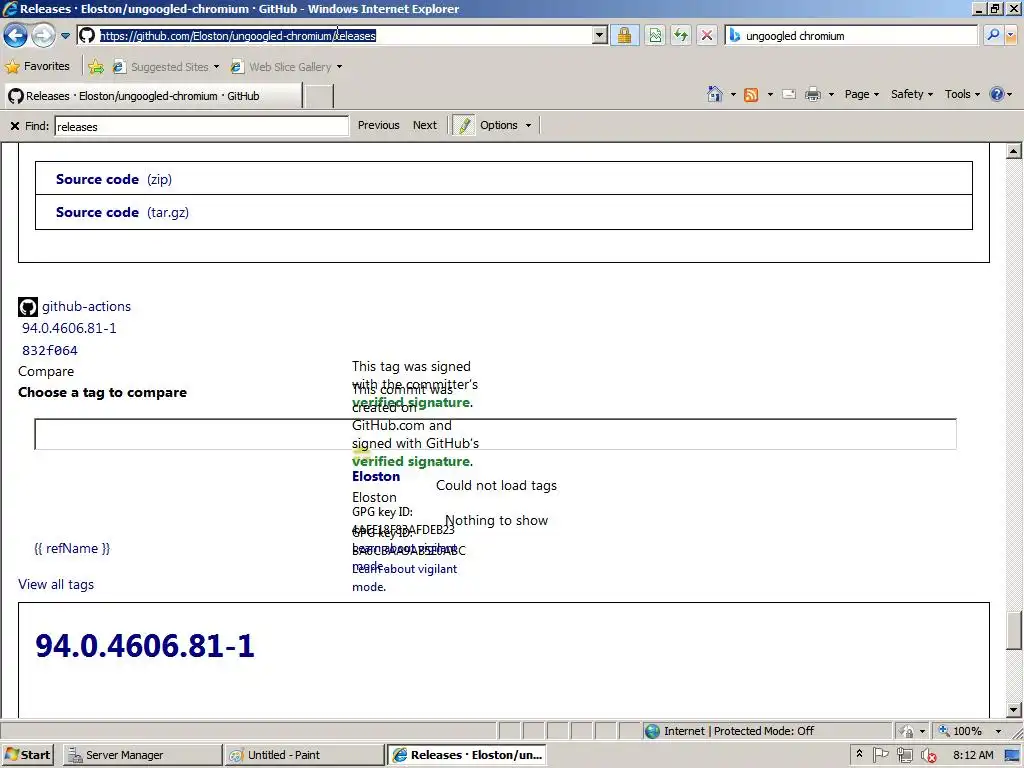Find Next match

pos(424,125)
